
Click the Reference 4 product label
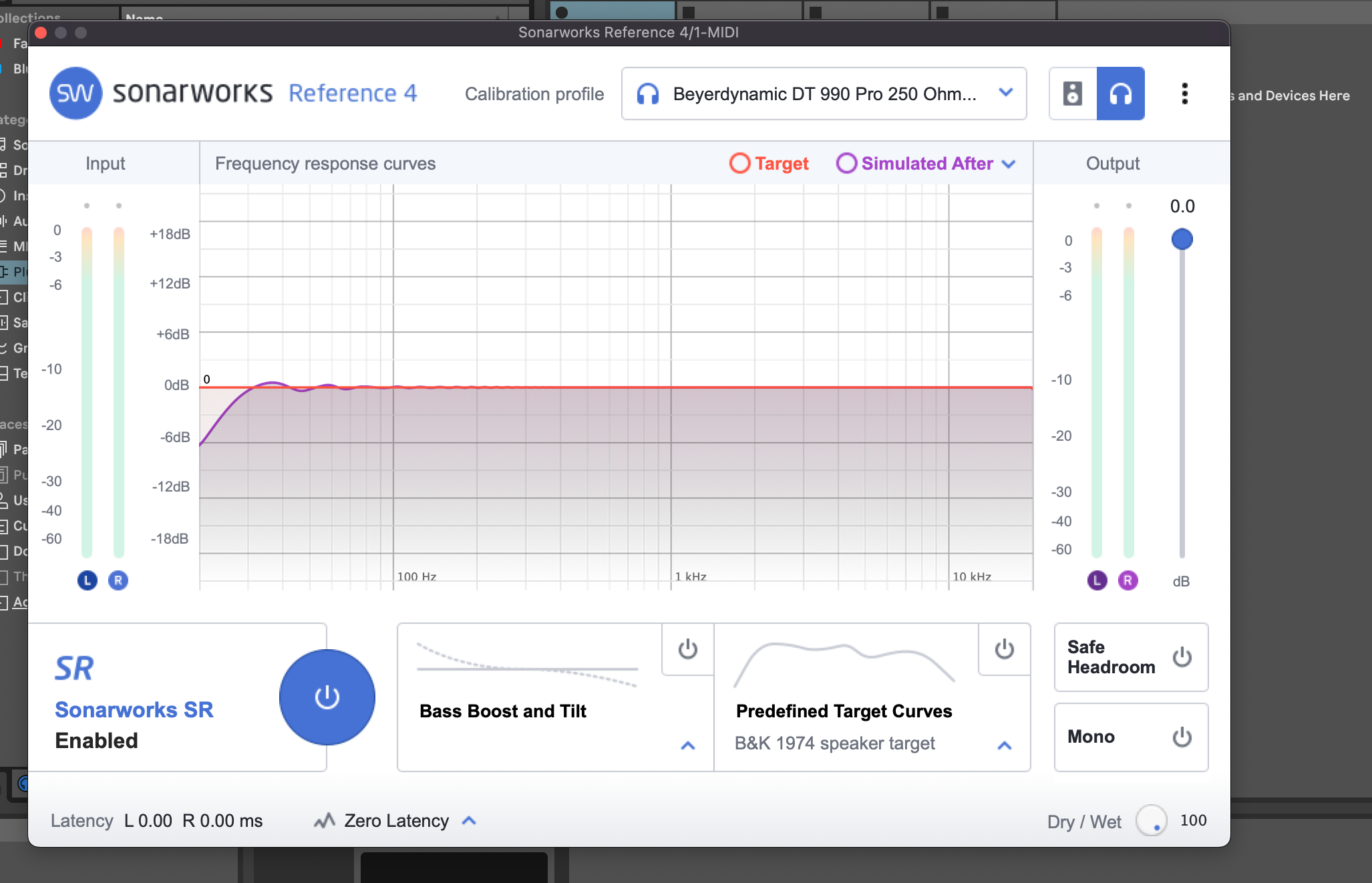353,94
